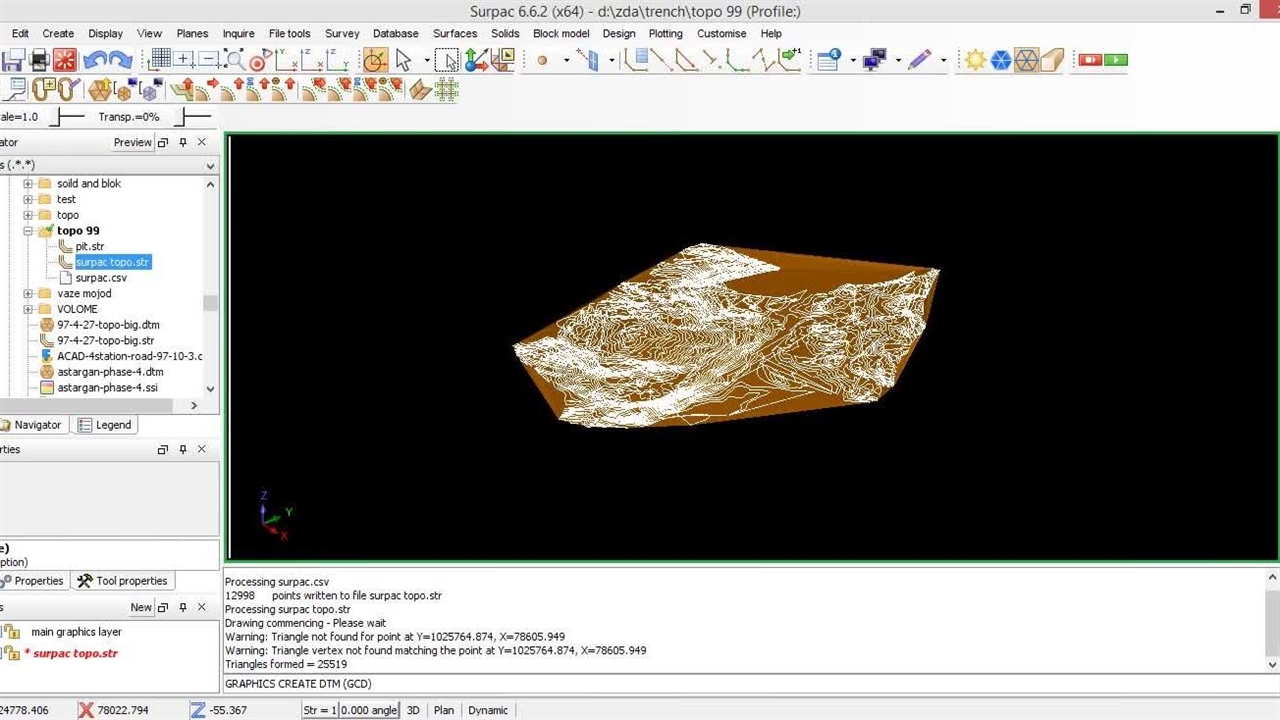Select surpac.csv in the file tree
The image size is (1280, 720).
(101, 278)
